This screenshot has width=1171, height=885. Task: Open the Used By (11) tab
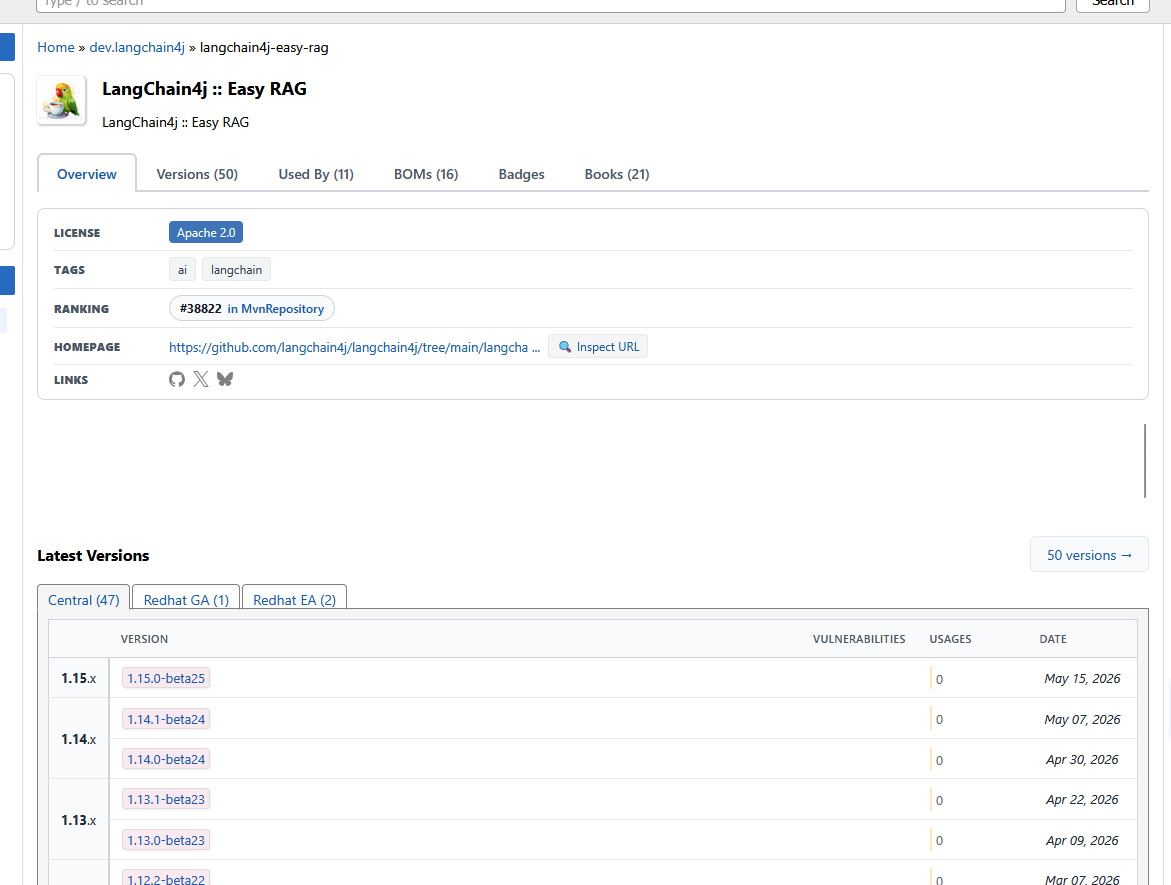tap(316, 174)
